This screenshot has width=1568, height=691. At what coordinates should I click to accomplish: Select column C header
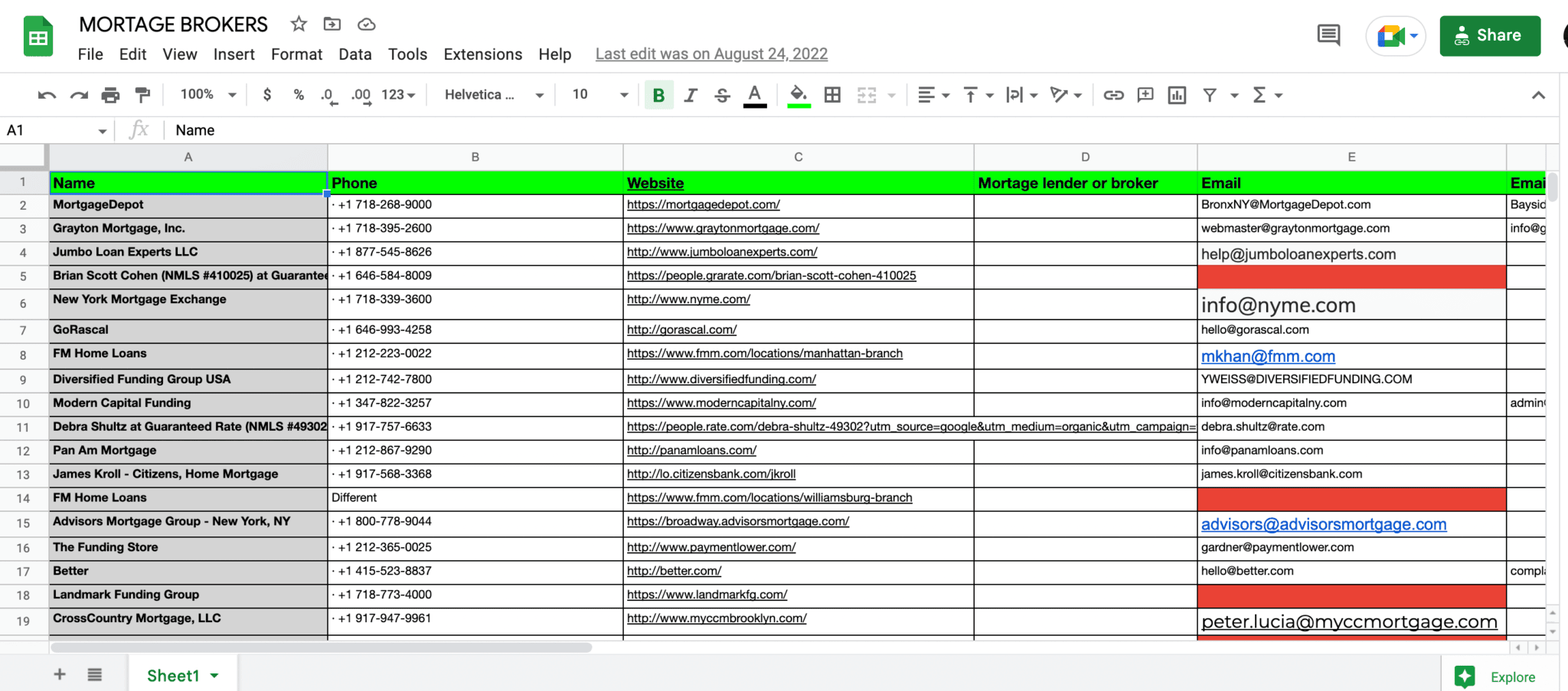point(798,157)
